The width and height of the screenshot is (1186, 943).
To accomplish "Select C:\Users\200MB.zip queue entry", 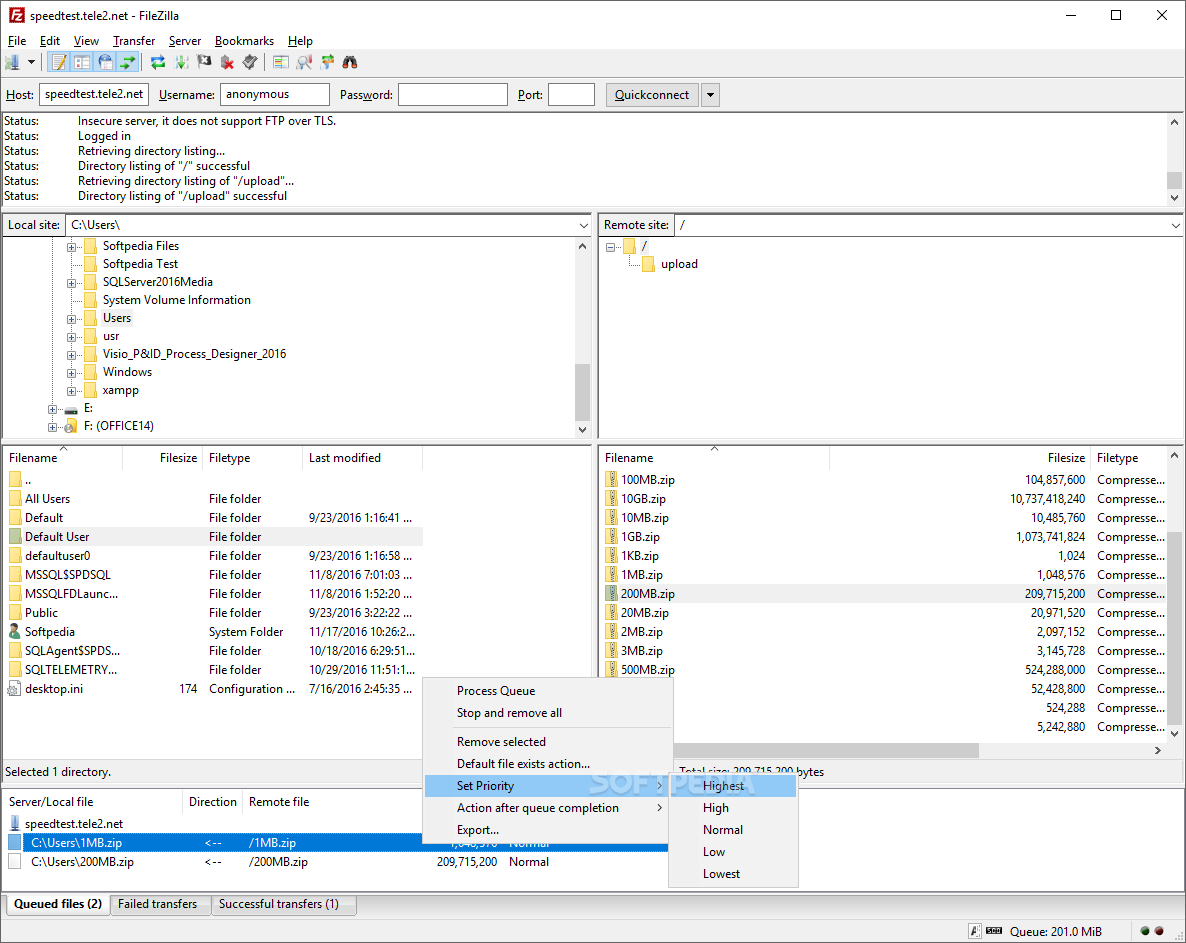I will (x=337, y=861).
